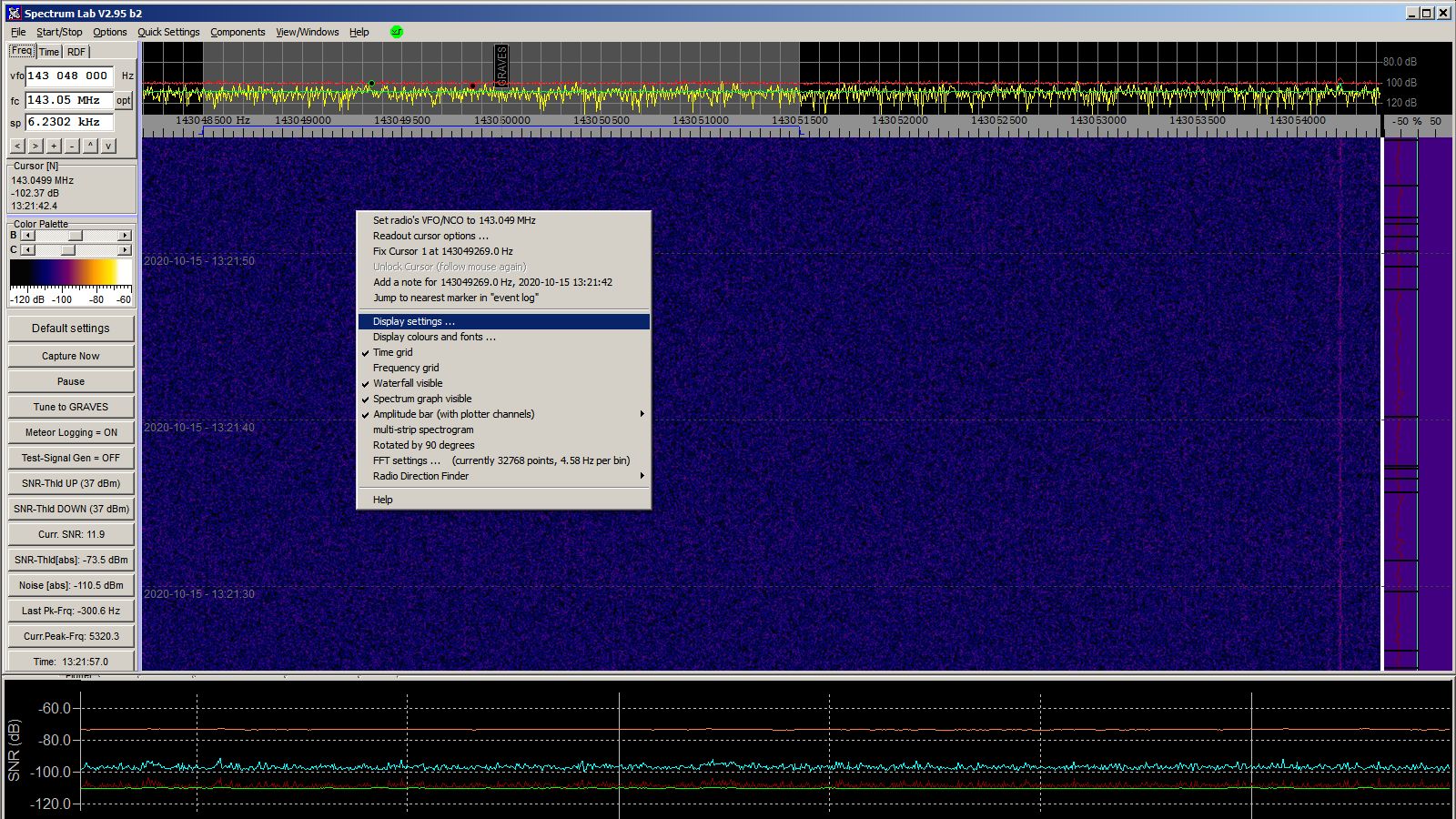Image resolution: width=1456 pixels, height=819 pixels.
Task: Select Jump to nearest marker in event log
Action: [x=504, y=298]
